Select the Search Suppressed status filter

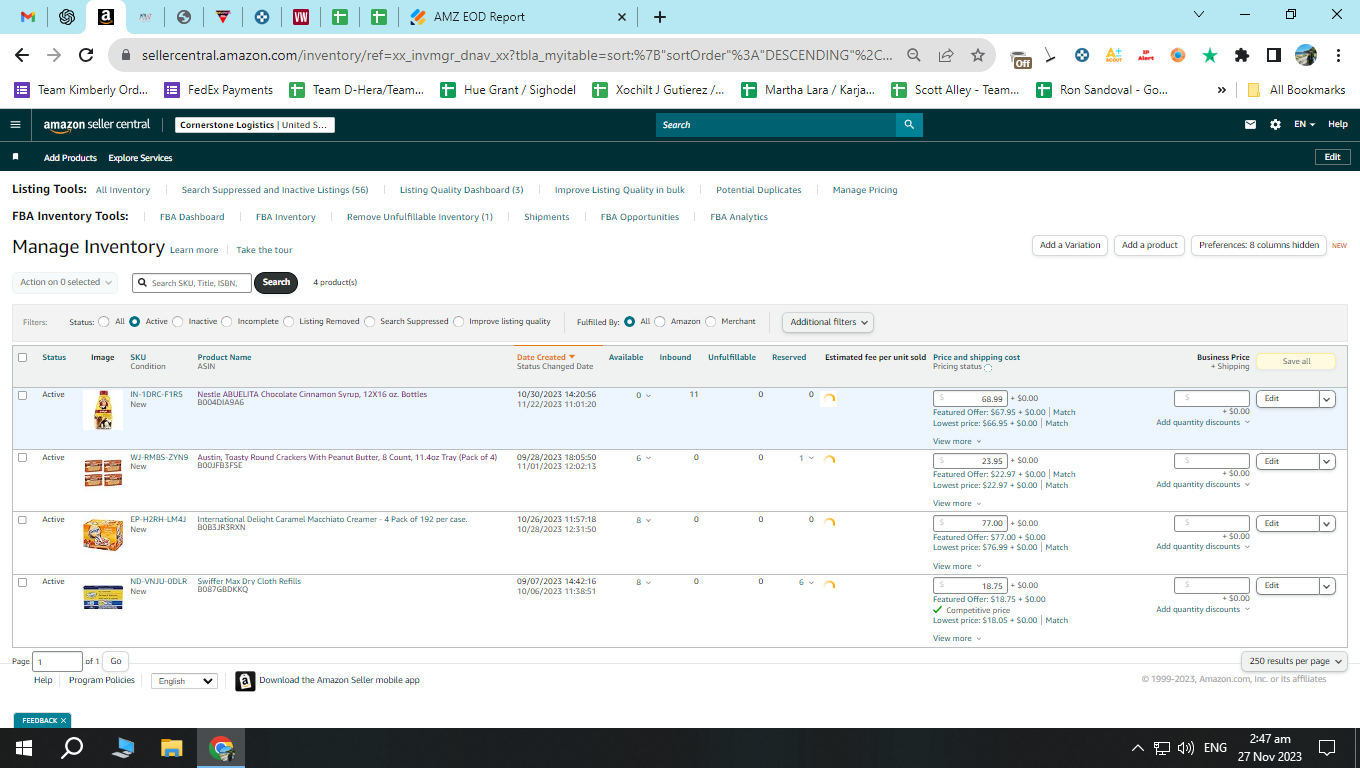(370, 322)
